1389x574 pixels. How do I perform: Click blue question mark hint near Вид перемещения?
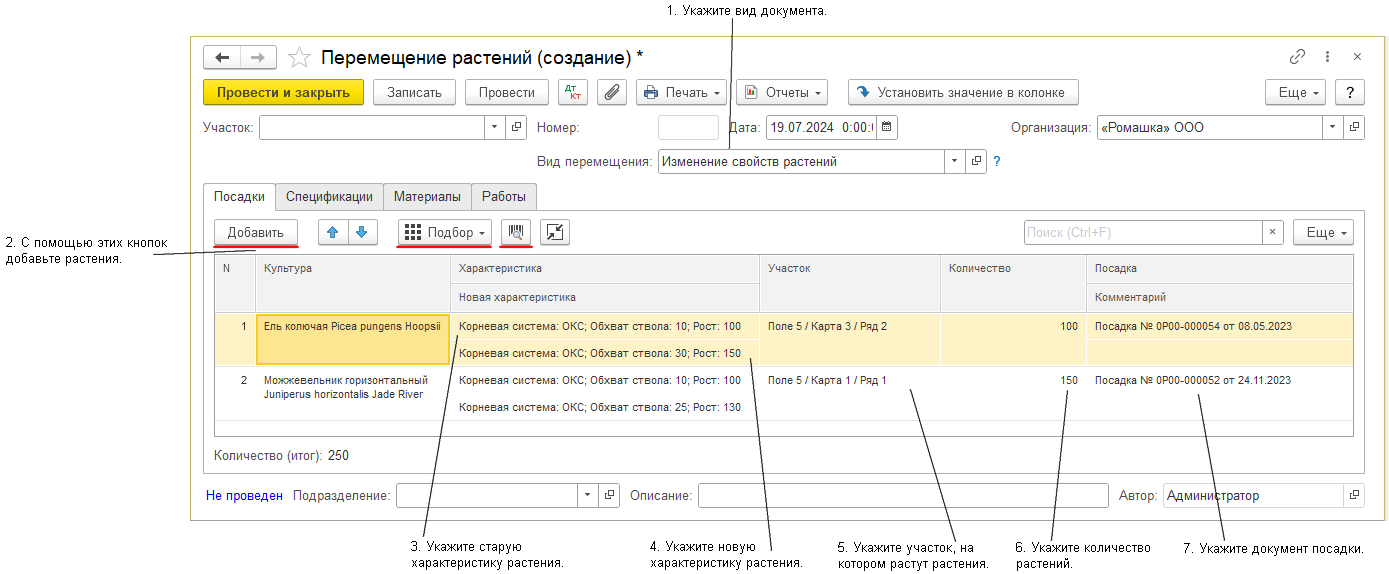click(996, 161)
